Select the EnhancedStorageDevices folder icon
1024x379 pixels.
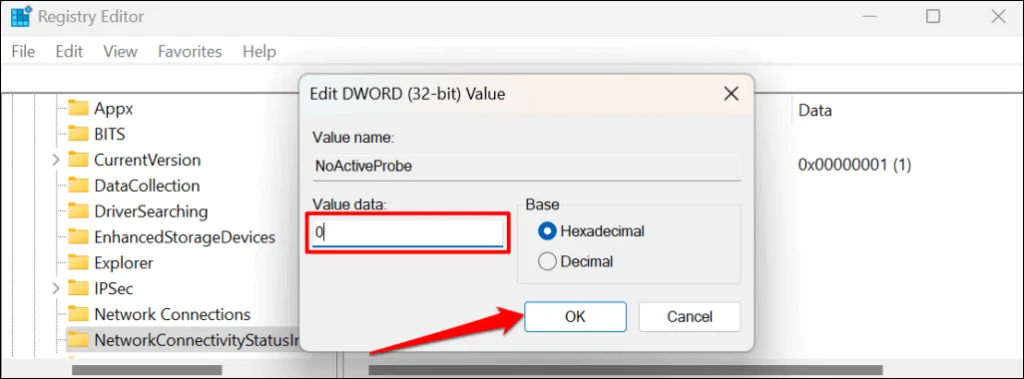coord(78,237)
